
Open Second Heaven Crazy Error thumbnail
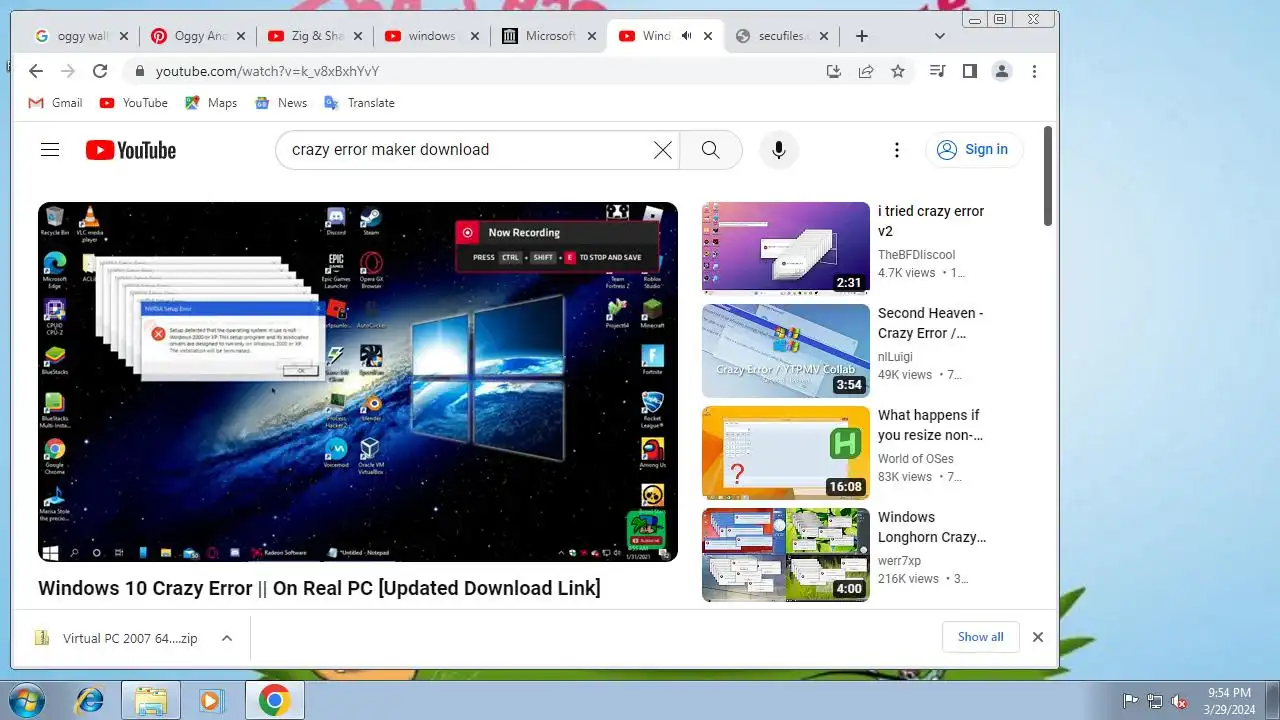786,350
